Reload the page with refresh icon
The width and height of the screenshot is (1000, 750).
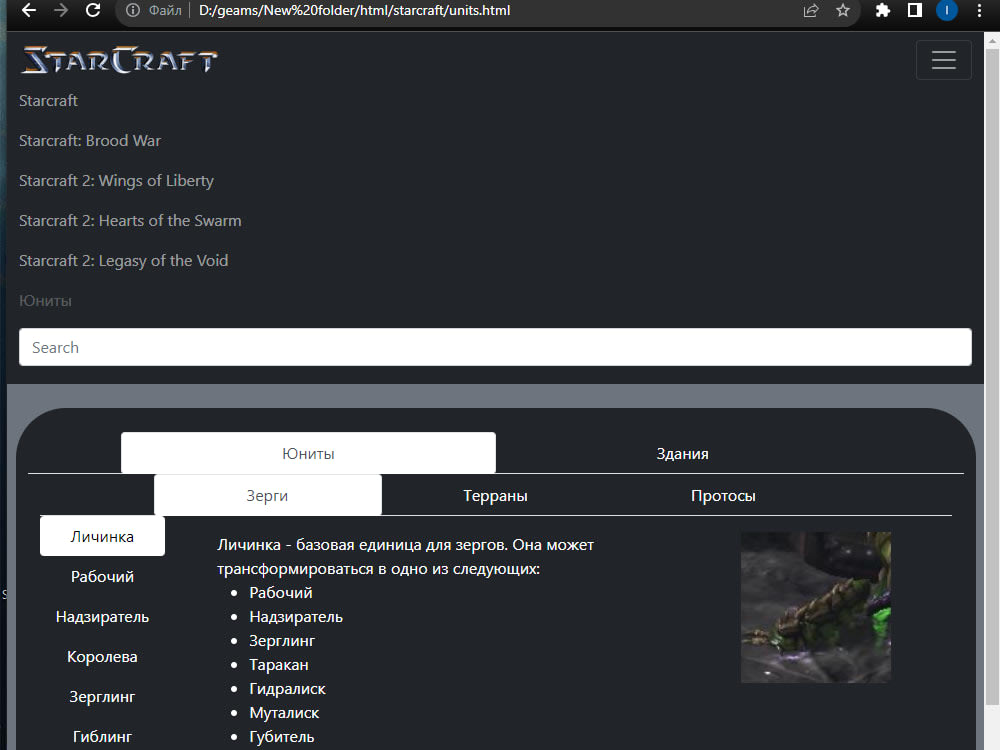(x=93, y=10)
